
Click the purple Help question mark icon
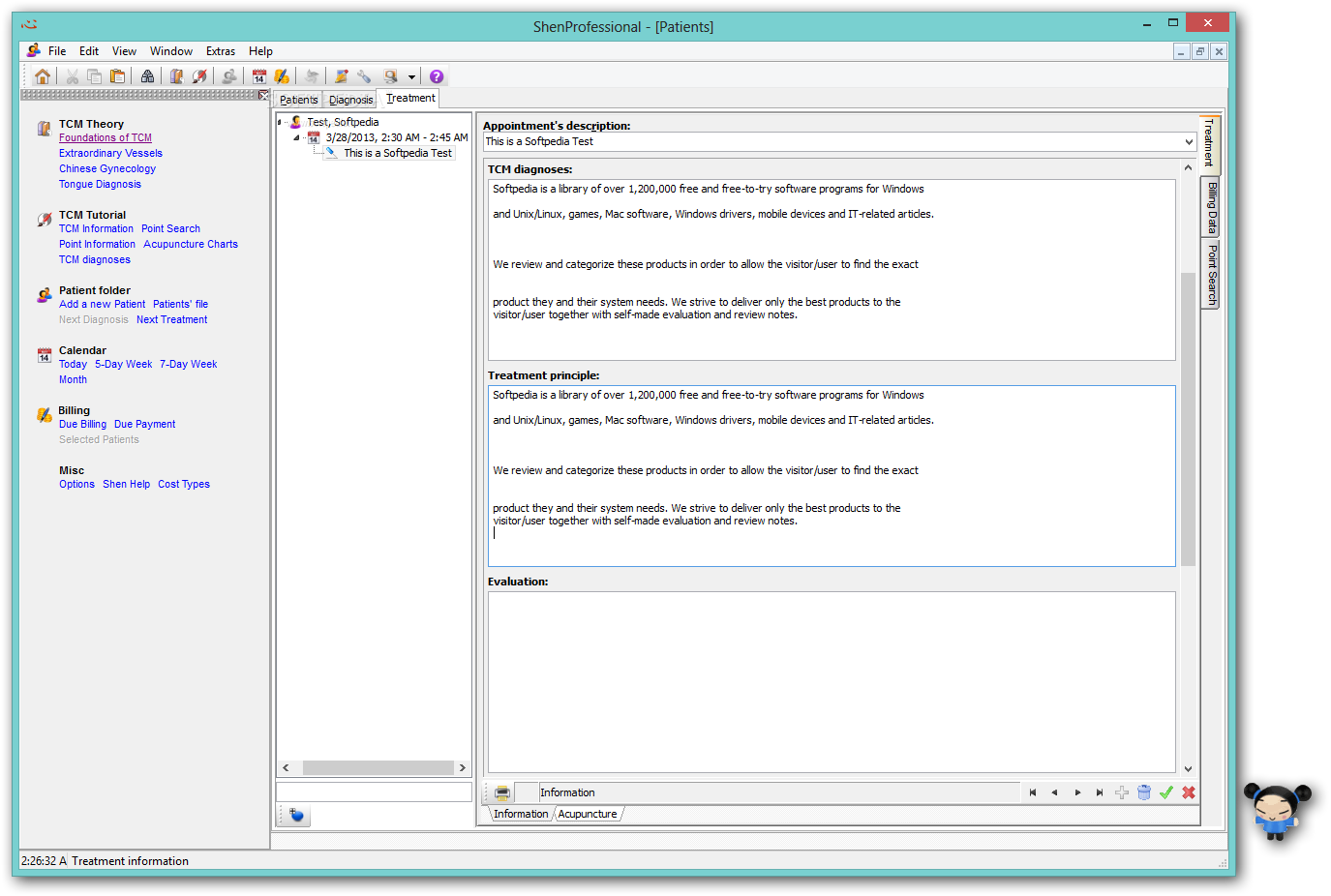click(437, 76)
